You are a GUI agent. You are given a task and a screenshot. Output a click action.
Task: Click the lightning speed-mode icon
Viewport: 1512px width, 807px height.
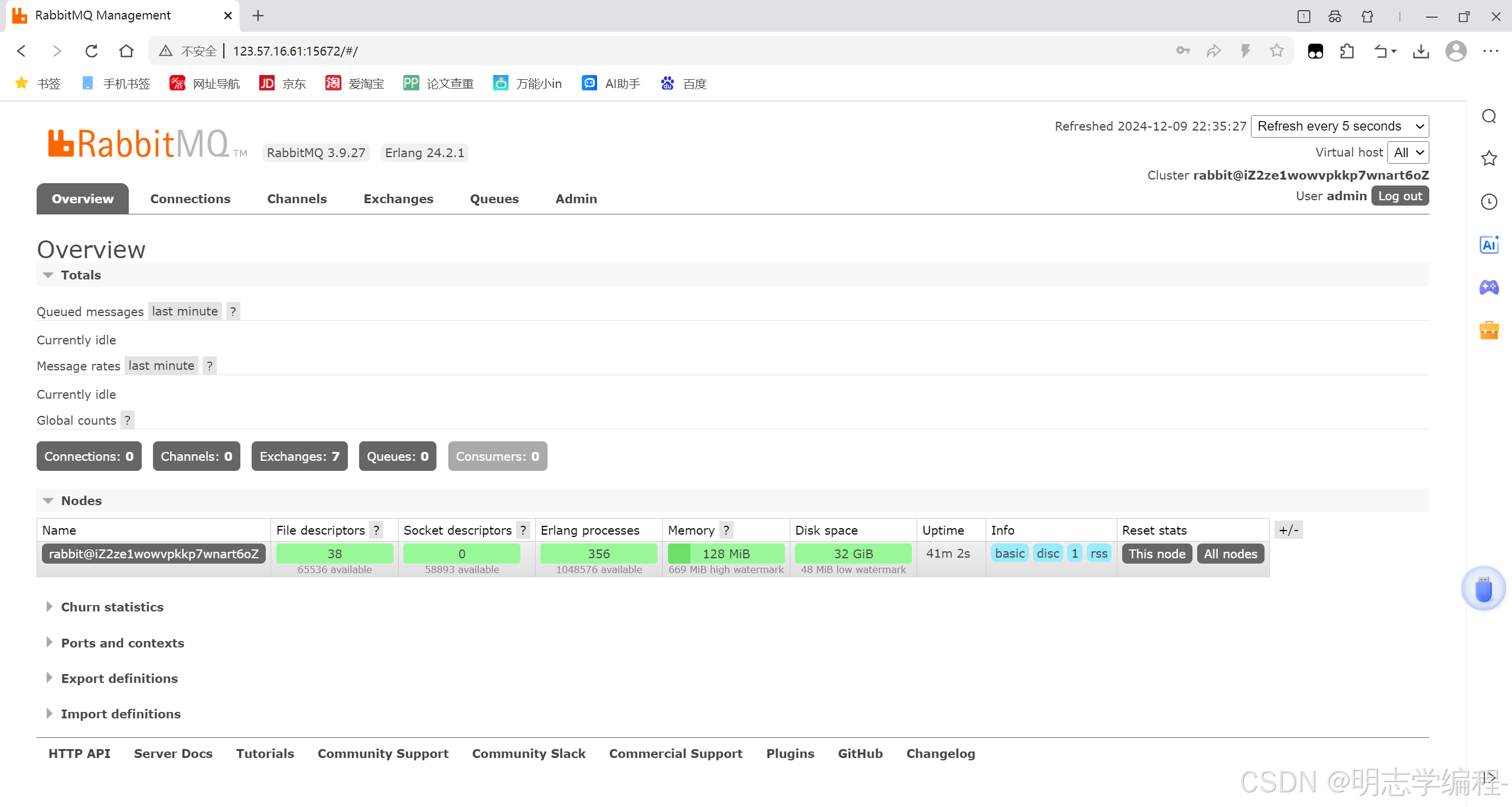(x=1246, y=51)
